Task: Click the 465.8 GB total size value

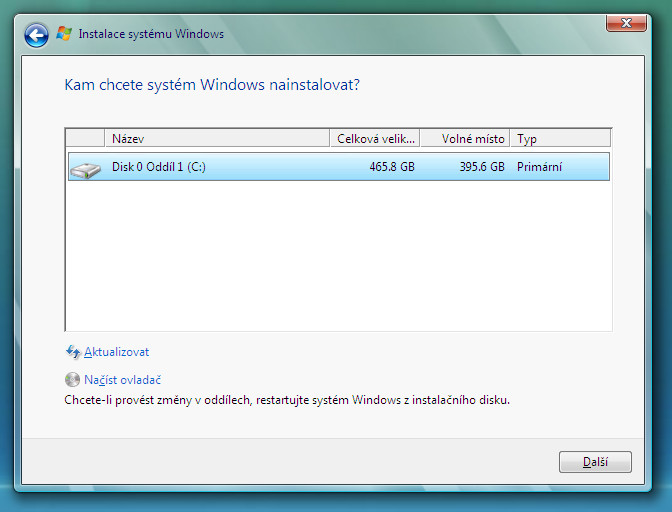Action: 392,167
